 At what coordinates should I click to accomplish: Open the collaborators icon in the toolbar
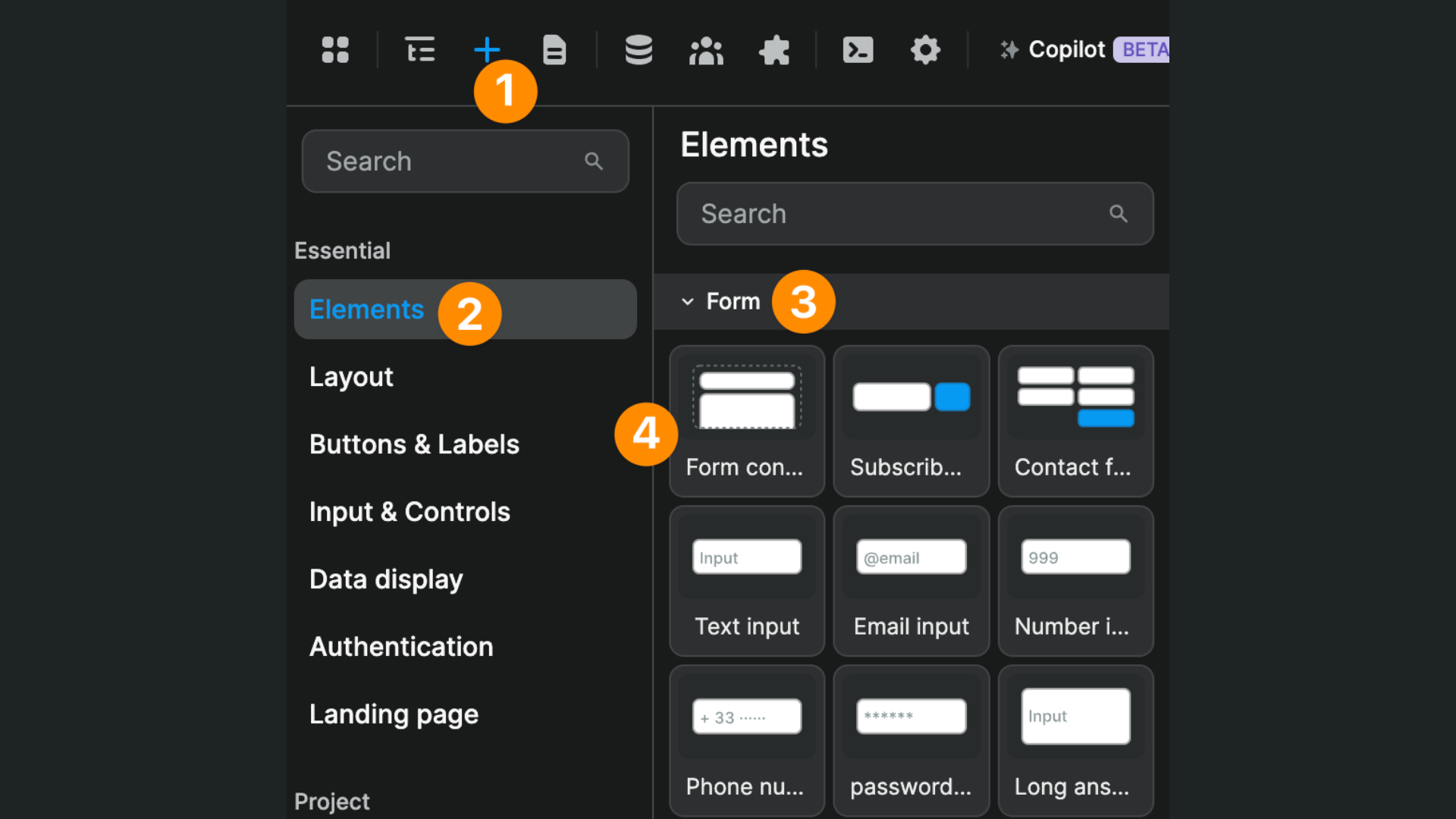[705, 49]
